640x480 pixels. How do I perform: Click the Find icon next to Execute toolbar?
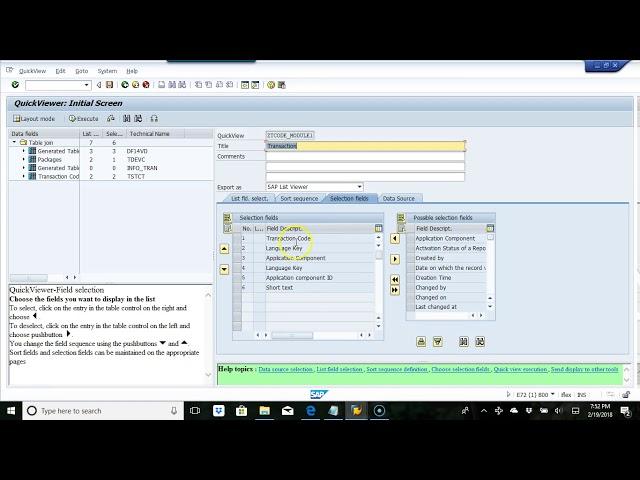click(x=127, y=119)
